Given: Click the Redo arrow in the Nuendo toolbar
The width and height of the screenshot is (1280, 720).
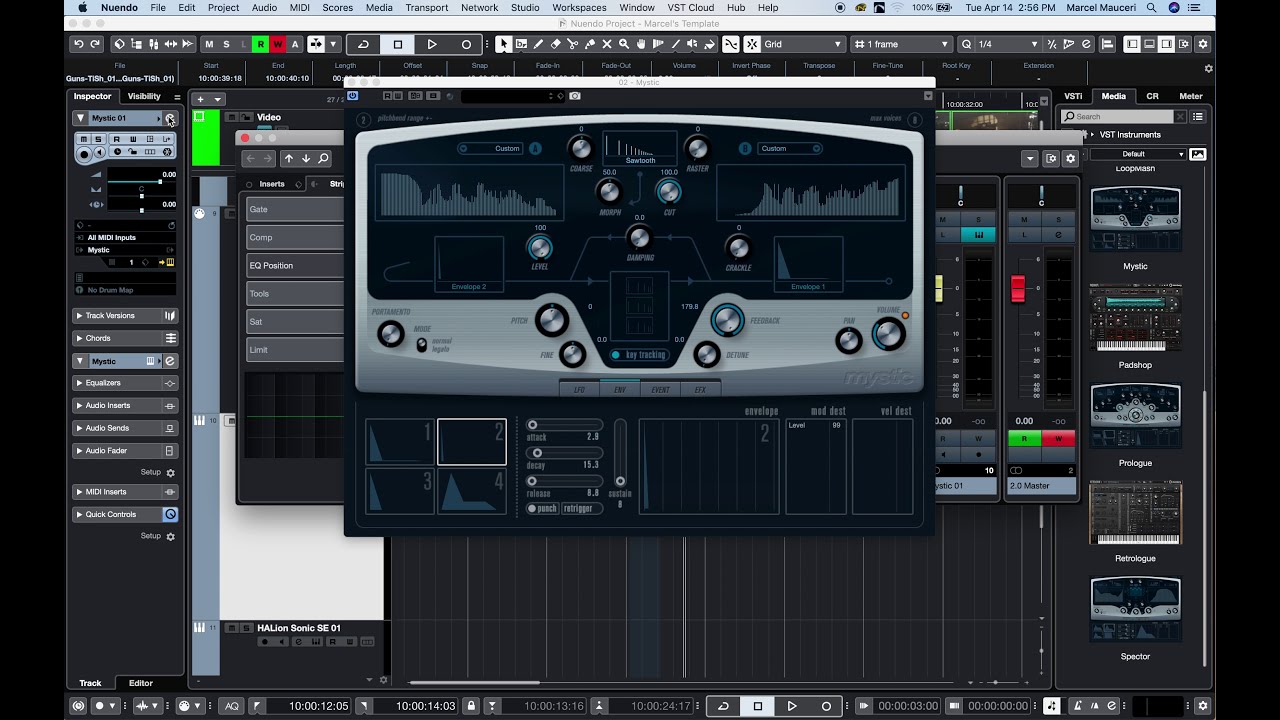Looking at the screenshot, I should [95, 44].
